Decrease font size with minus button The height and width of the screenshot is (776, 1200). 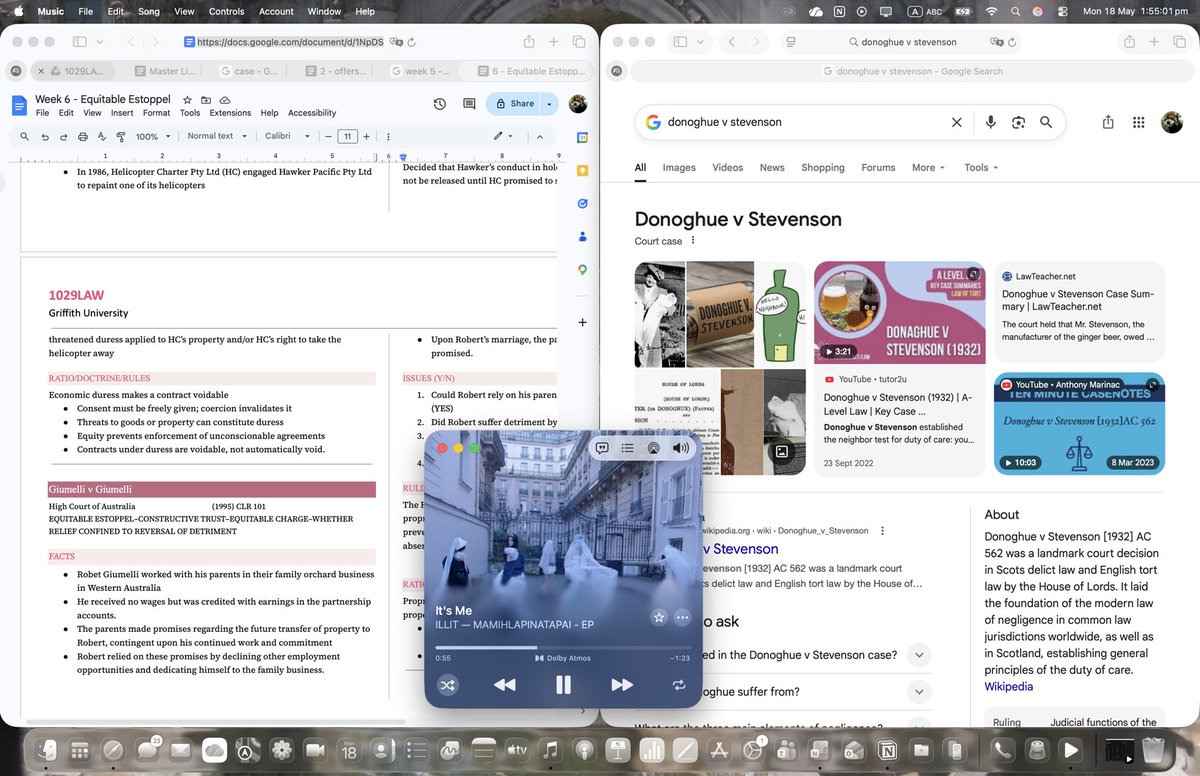tap(328, 136)
